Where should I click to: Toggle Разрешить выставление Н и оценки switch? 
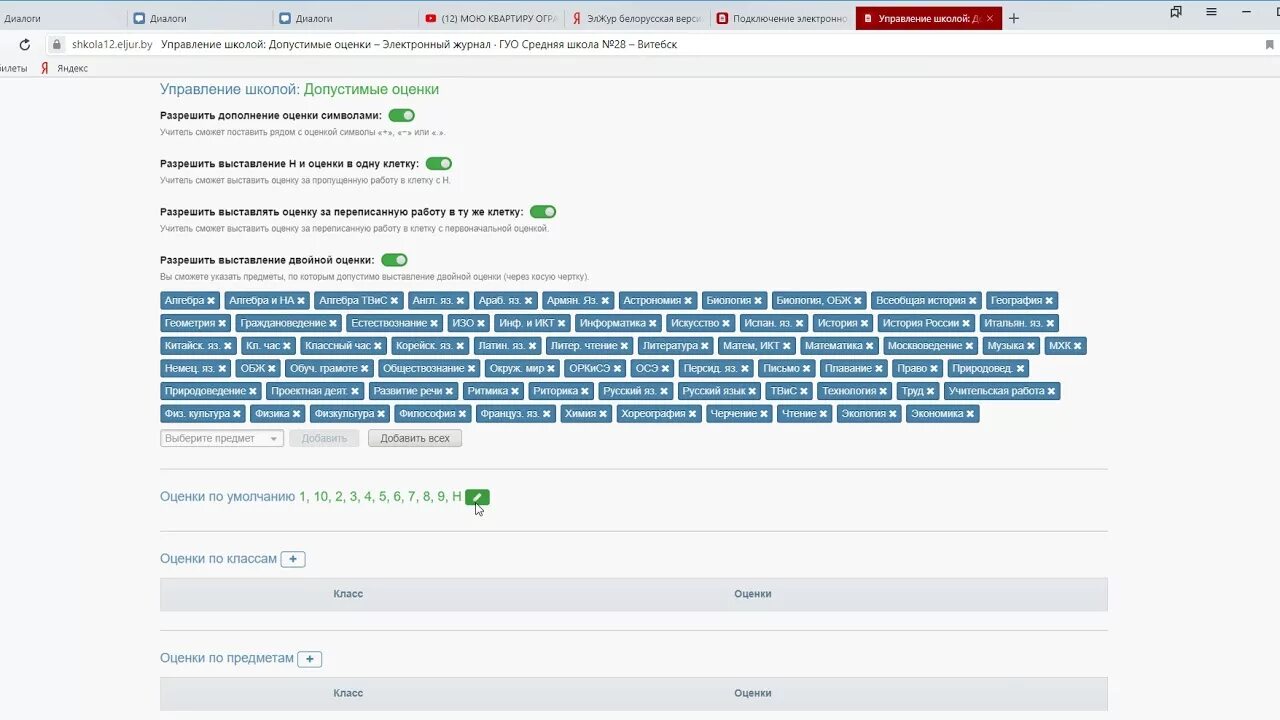(439, 164)
